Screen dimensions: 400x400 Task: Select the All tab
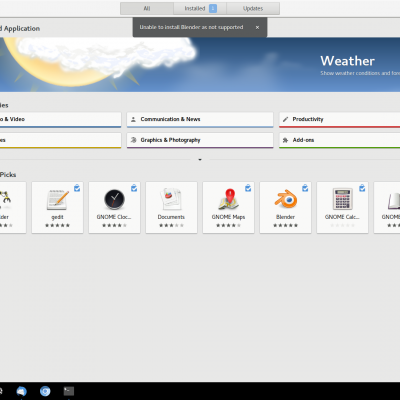(x=147, y=8)
